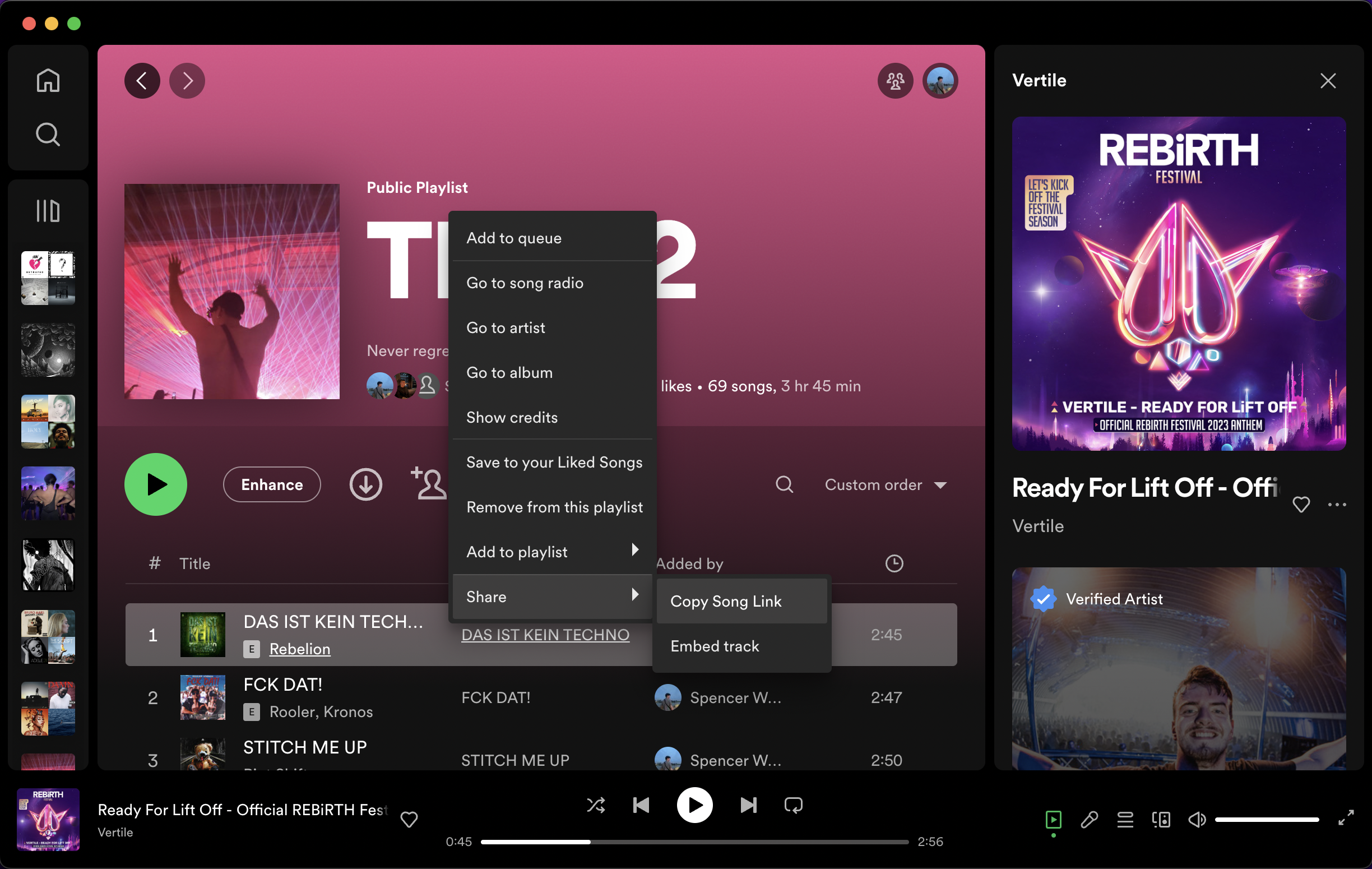Open connect to a device icon
The width and height of the screenshot is (1372, 869).
1161,820
